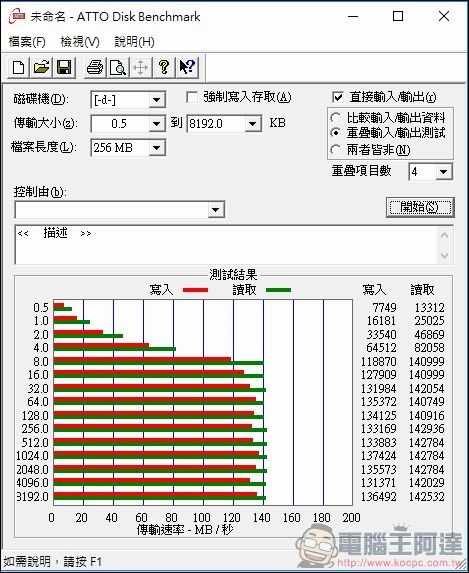This screenshot has width=469, height=573.
Task: Click the write value 118870
Action: (x=378, y=362)
